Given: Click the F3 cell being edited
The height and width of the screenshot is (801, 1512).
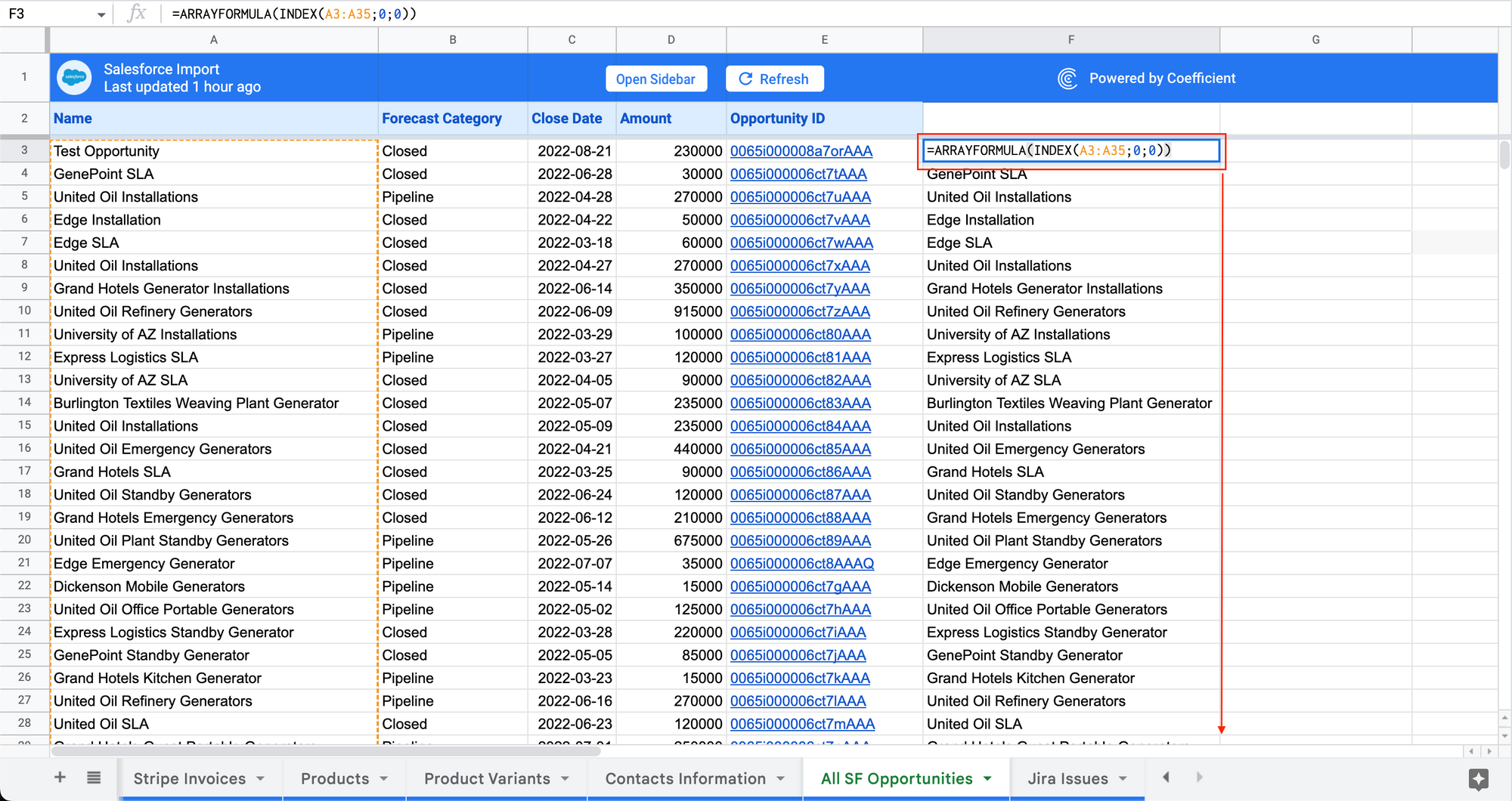Looking at the screenshot, I should (x=1071, y=150).
